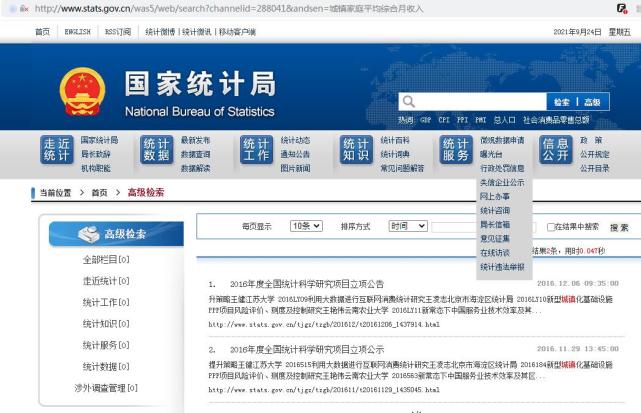Switch to the ENGLISH site version
Viewport: 641px width, 413px height.
pos(78,31)
